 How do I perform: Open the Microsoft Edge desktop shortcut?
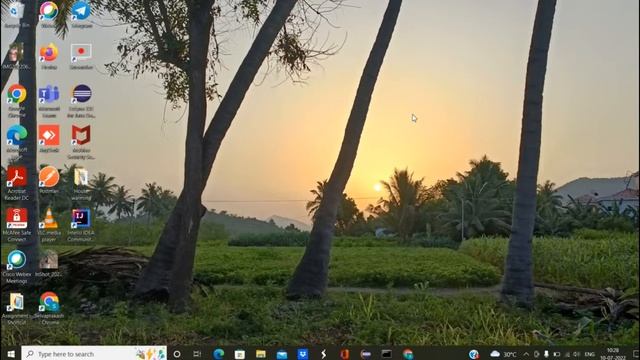point(16,142)
